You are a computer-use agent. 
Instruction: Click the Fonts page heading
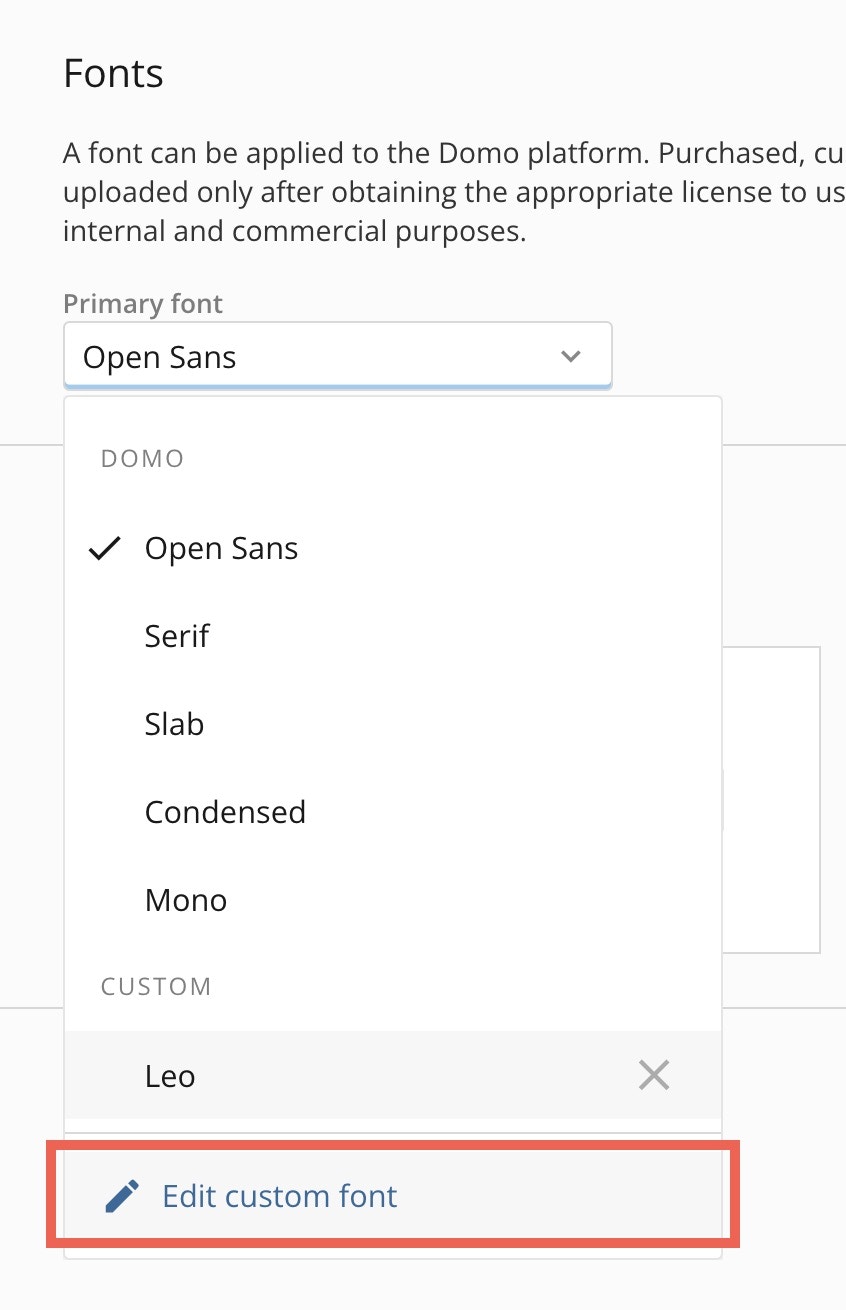(113, 73)
